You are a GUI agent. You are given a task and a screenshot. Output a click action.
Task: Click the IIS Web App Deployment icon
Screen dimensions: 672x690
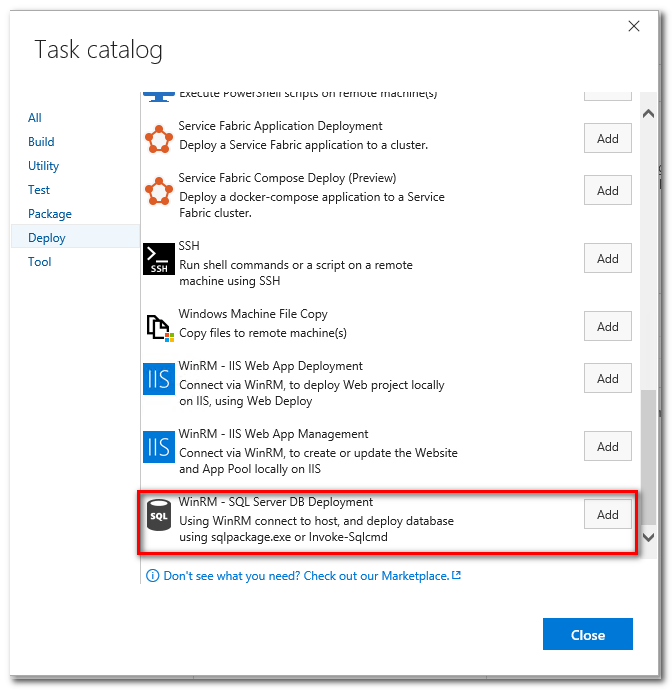tap(158, 379)
